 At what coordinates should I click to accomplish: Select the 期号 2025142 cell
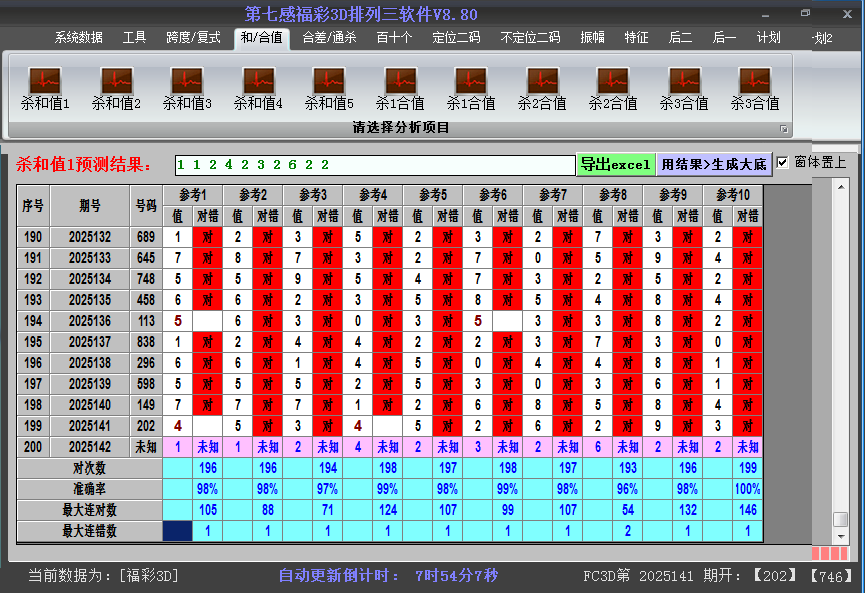tap(90, 447)
